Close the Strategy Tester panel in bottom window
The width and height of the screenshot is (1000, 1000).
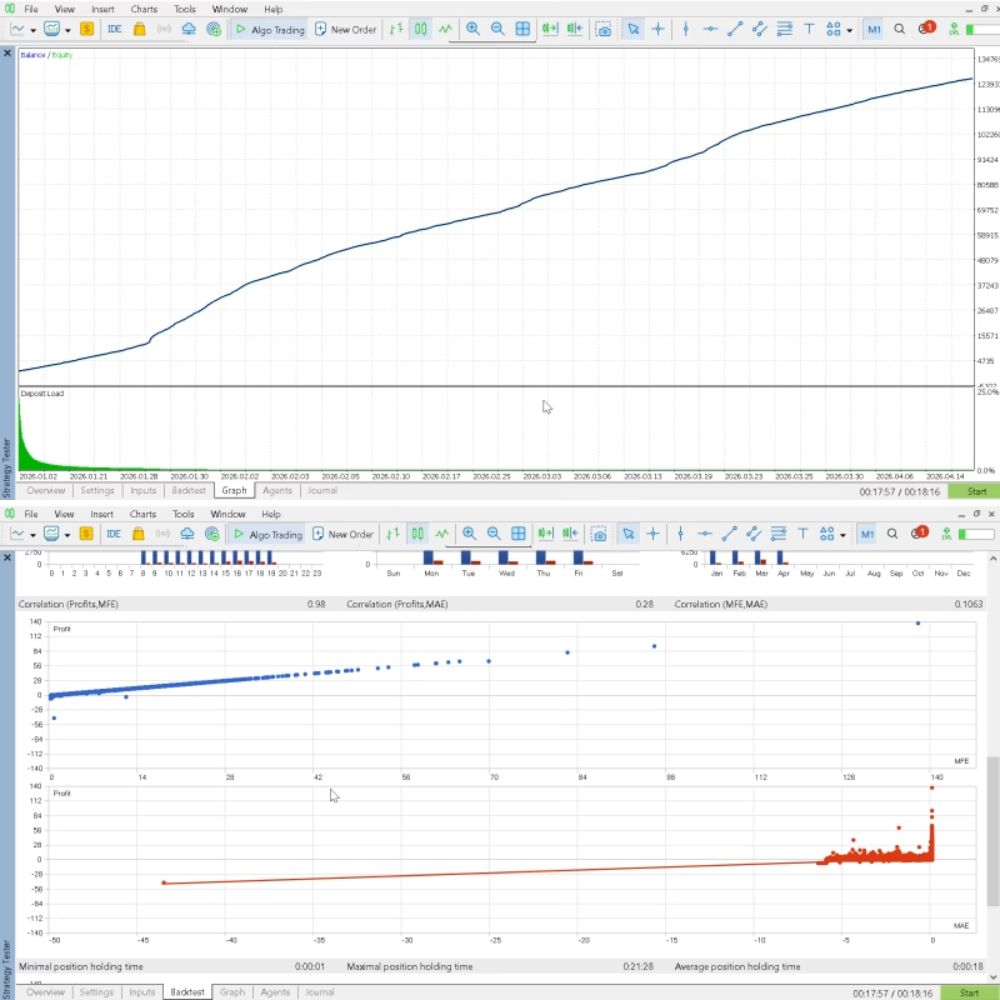click(8, 558)
